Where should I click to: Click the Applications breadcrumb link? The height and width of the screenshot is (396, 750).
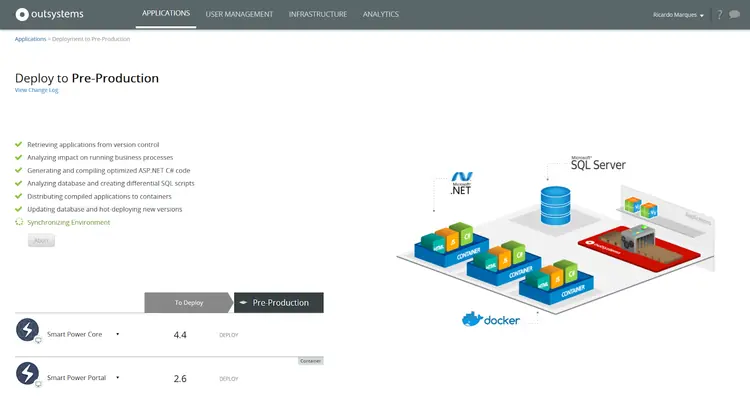(x=30, y=39)
